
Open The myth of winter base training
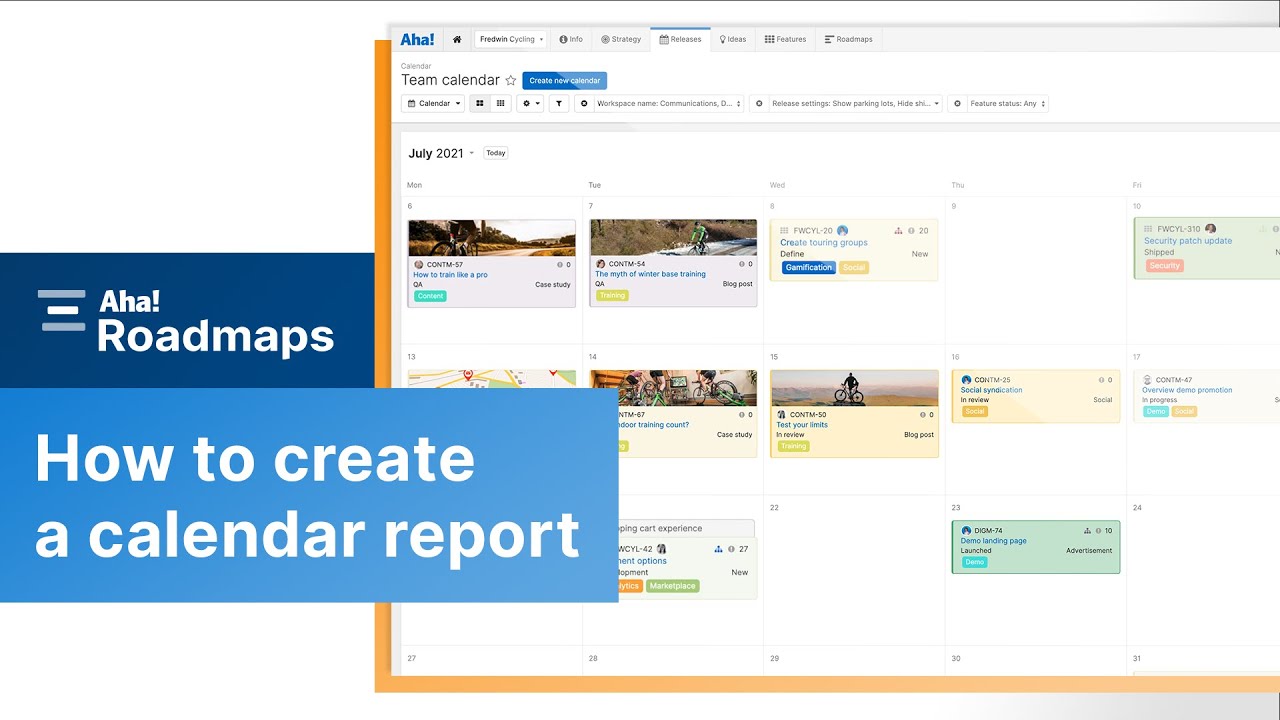click(650, 274)
